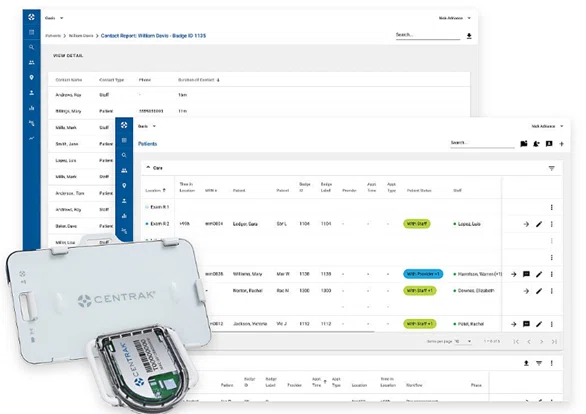The height and width of the screenshot is (414, 586).
Task: Go to the next page of Care table
Action: 541,342
